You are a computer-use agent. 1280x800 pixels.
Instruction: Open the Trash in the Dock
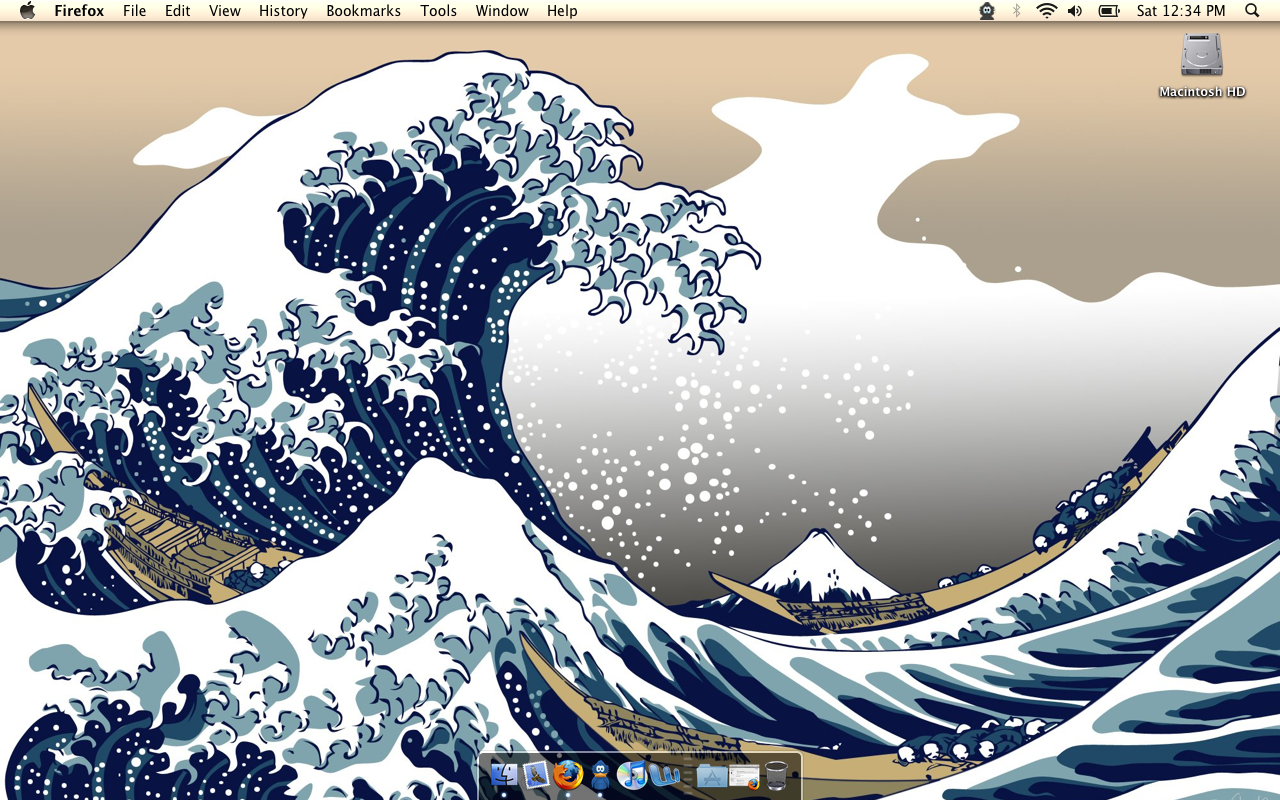click(x=777, y=775)
